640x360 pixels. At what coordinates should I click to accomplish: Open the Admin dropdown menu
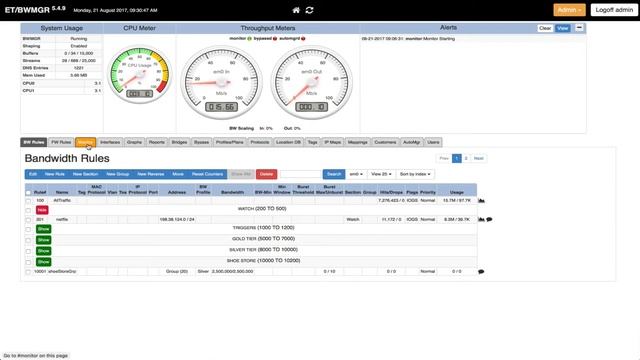click(x=569, y=10)
